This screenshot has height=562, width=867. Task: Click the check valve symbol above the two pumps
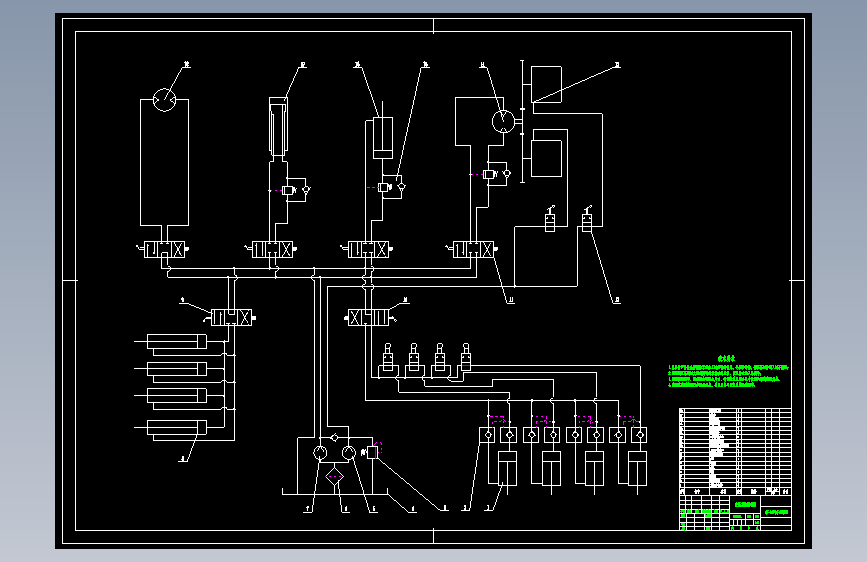click(335, 438)
